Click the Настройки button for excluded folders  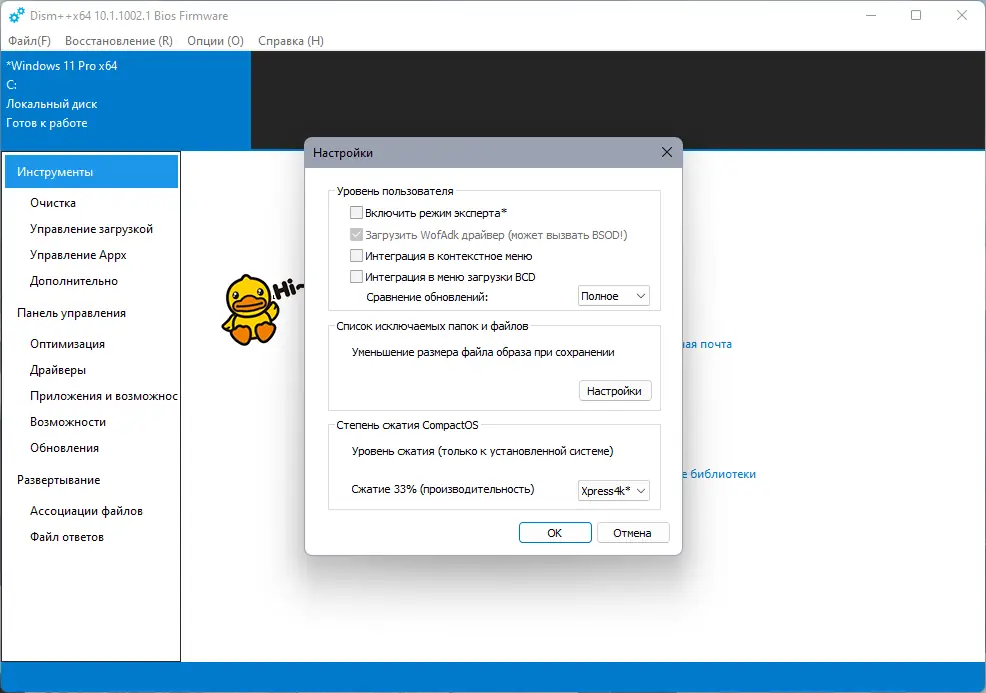(614, 391)
